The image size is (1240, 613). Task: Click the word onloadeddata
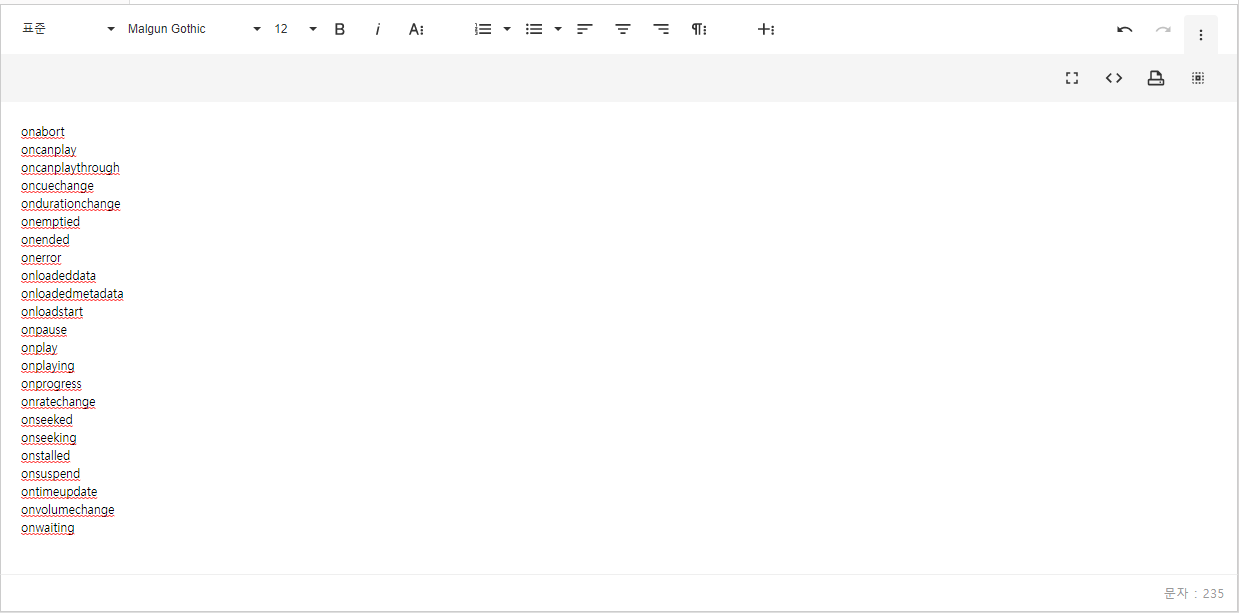[x=59, y=276]
